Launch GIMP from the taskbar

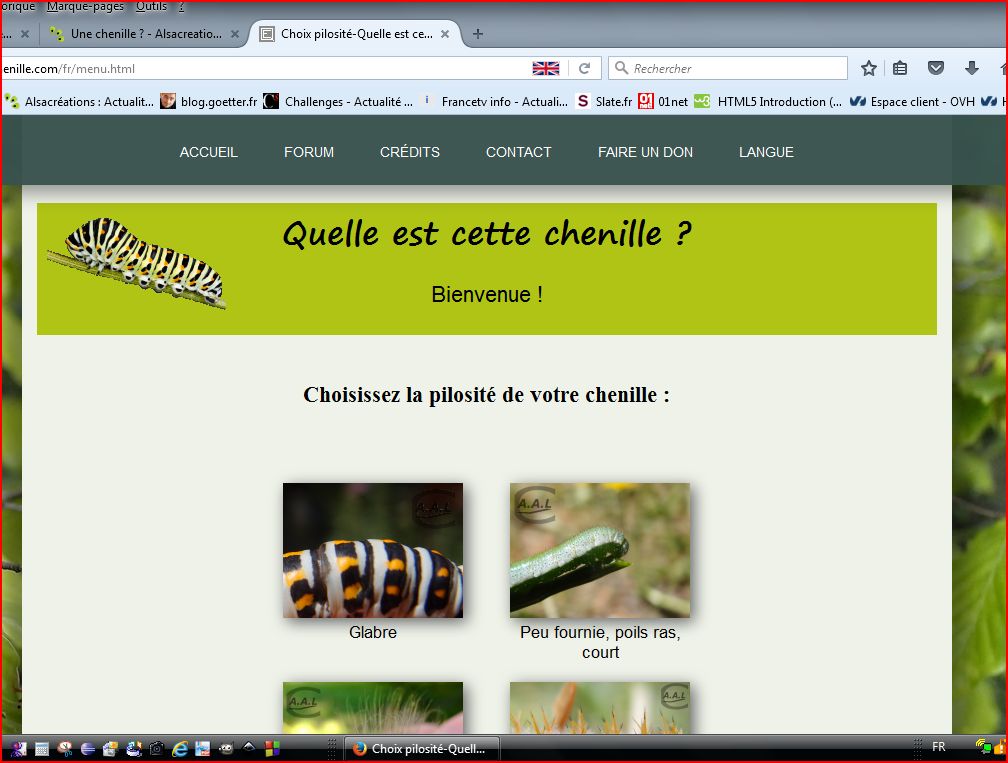tap(226, 748)
